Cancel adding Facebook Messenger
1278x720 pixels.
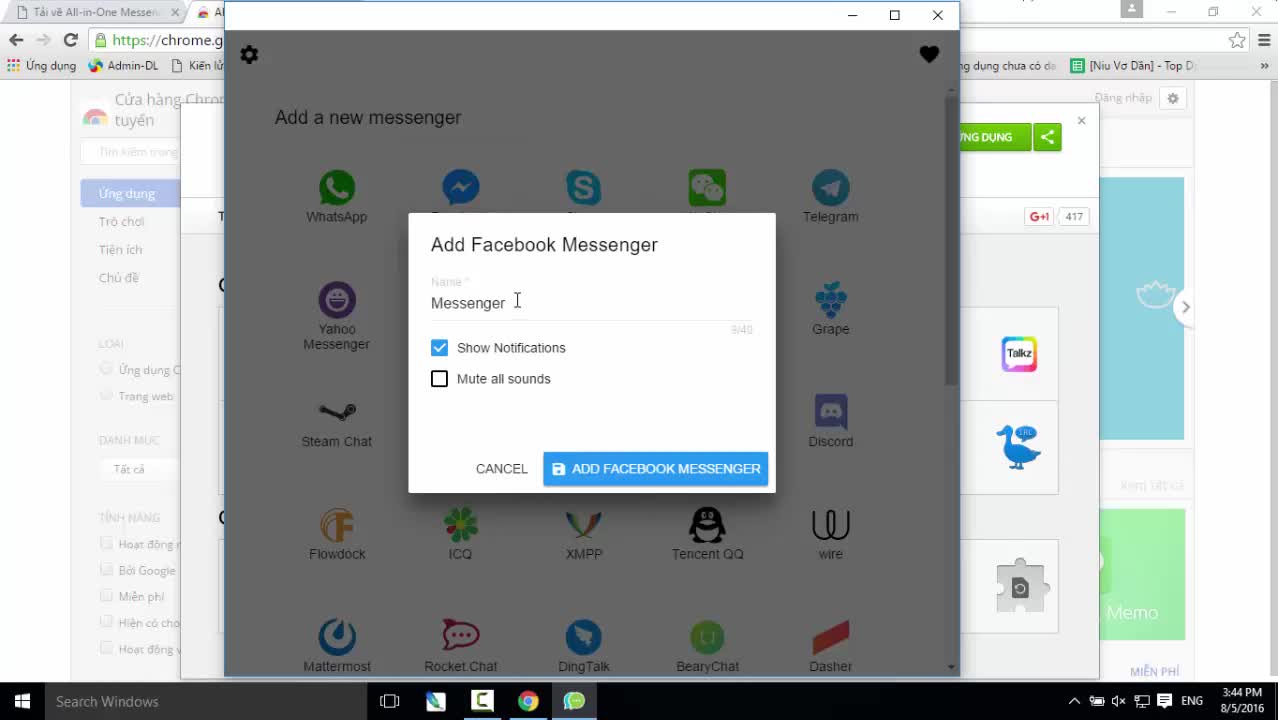pos(501,469)
